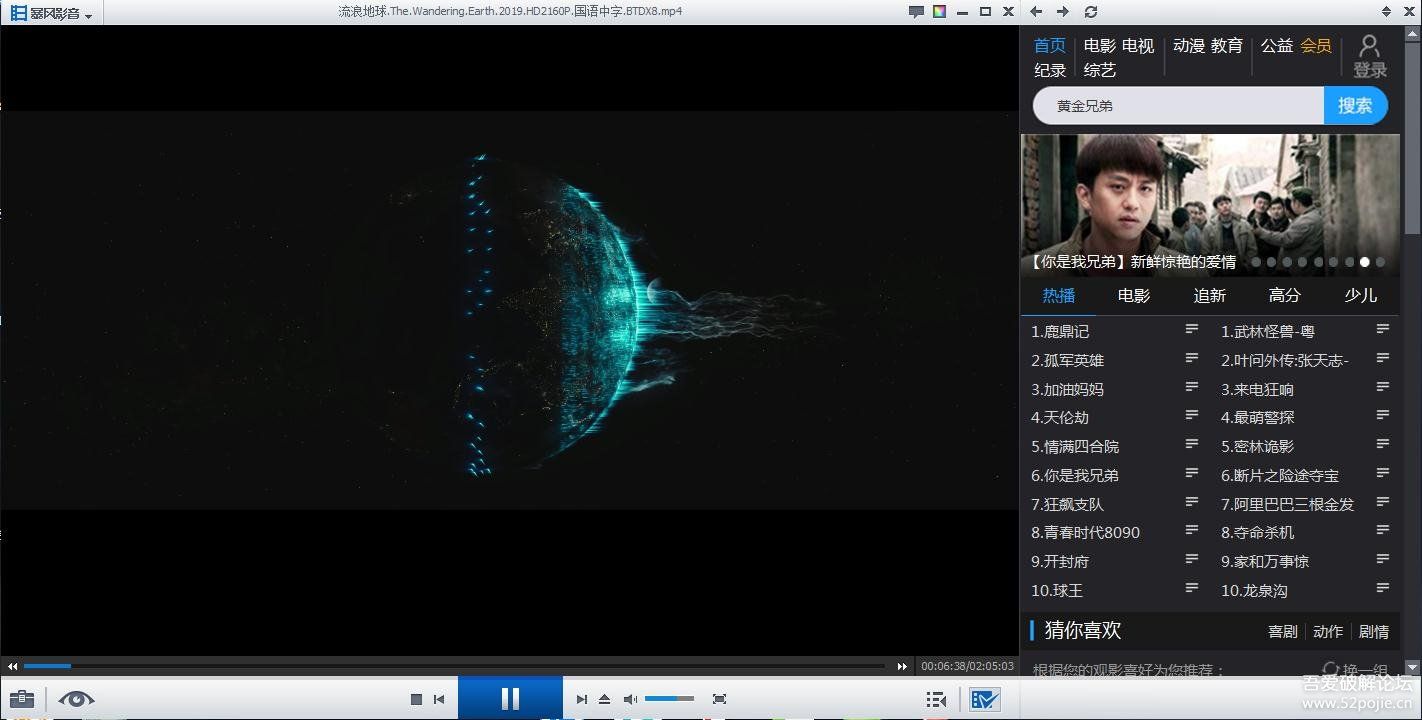The width and height of the screenshot is (1422, 720).
Task: Click the rewind double-arrow button
Action: (12, 666)
